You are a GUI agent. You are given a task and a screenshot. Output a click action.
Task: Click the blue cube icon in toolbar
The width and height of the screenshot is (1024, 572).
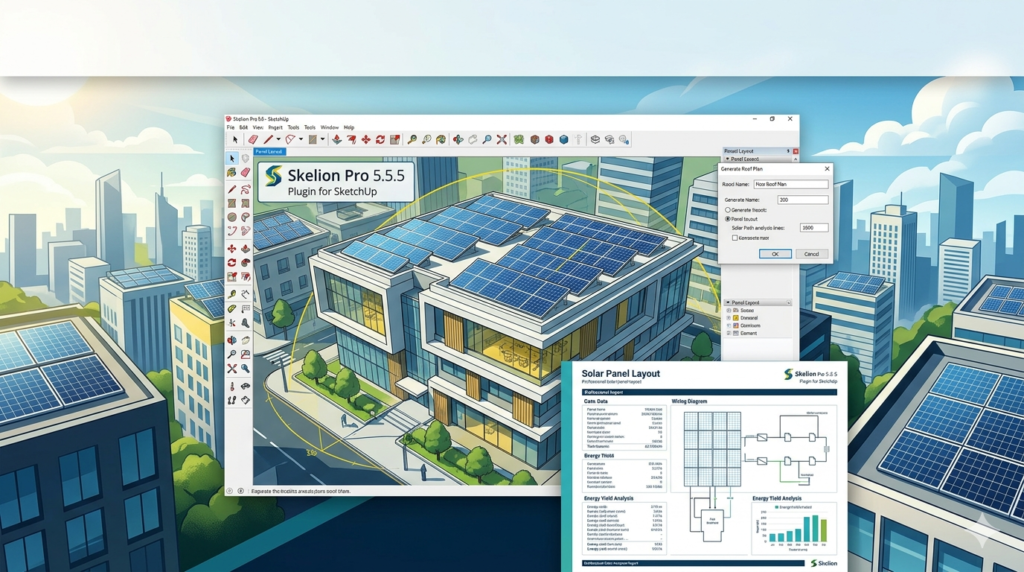click(564, 140)
